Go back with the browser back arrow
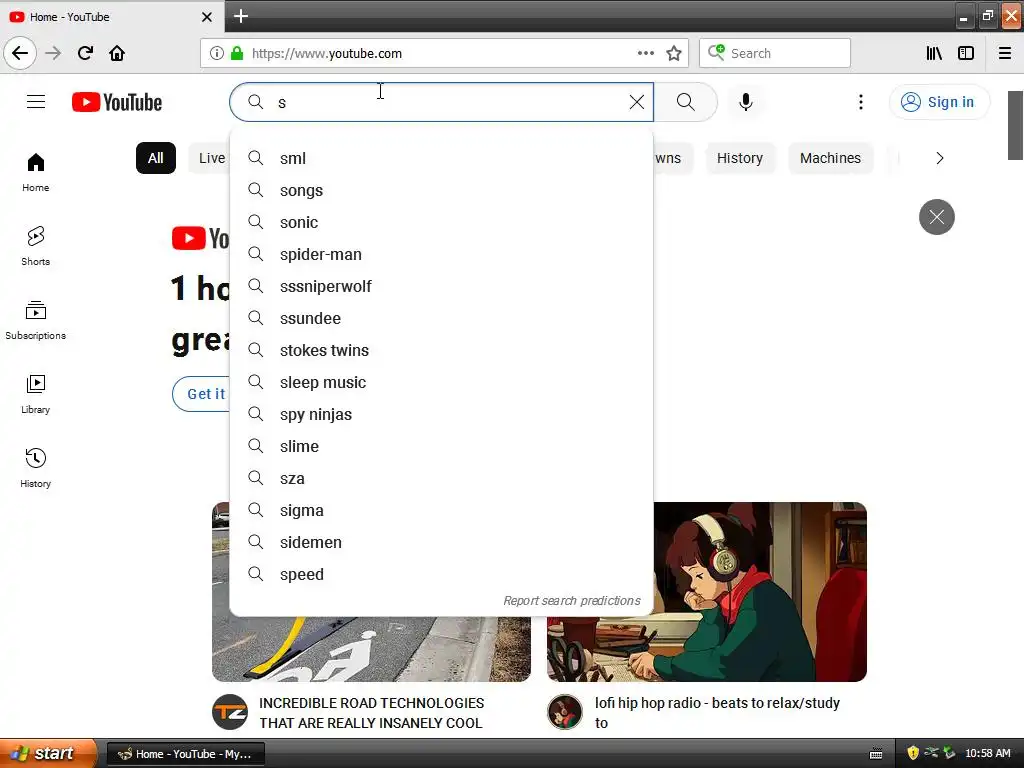 point(20,53)
